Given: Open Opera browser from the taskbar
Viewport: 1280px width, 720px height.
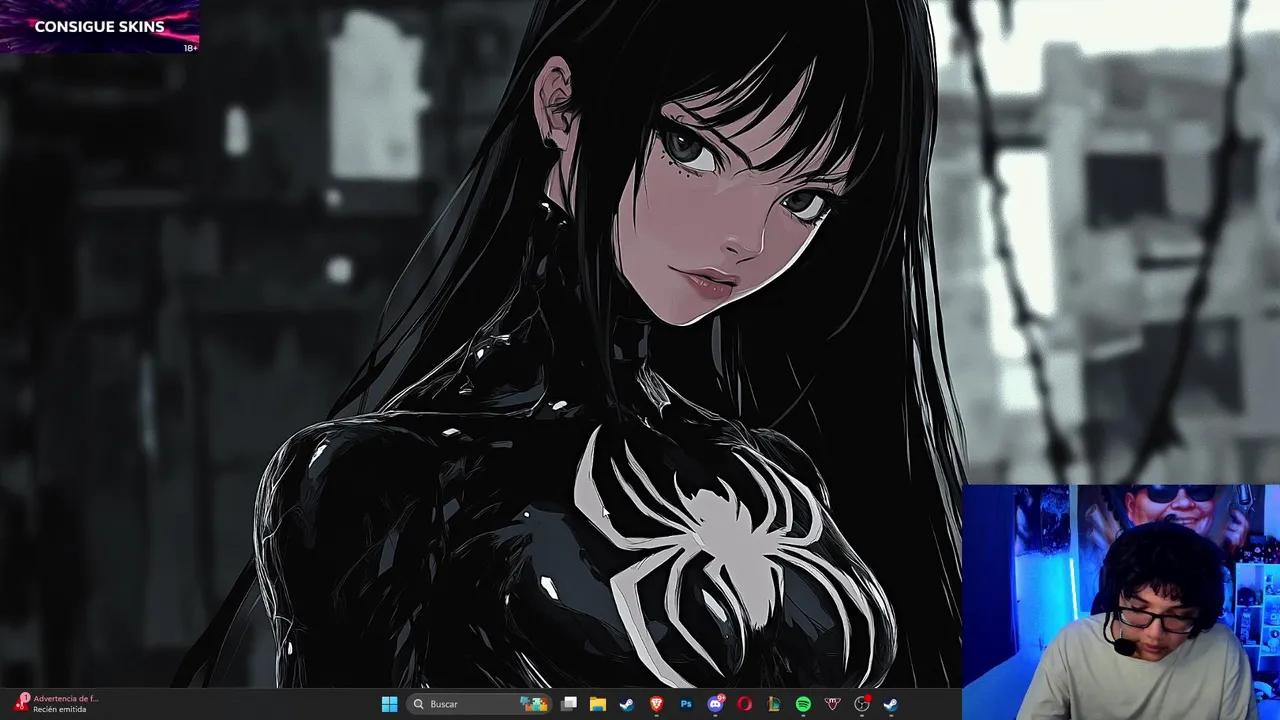Looking at the screenshot, I should 745,704.
